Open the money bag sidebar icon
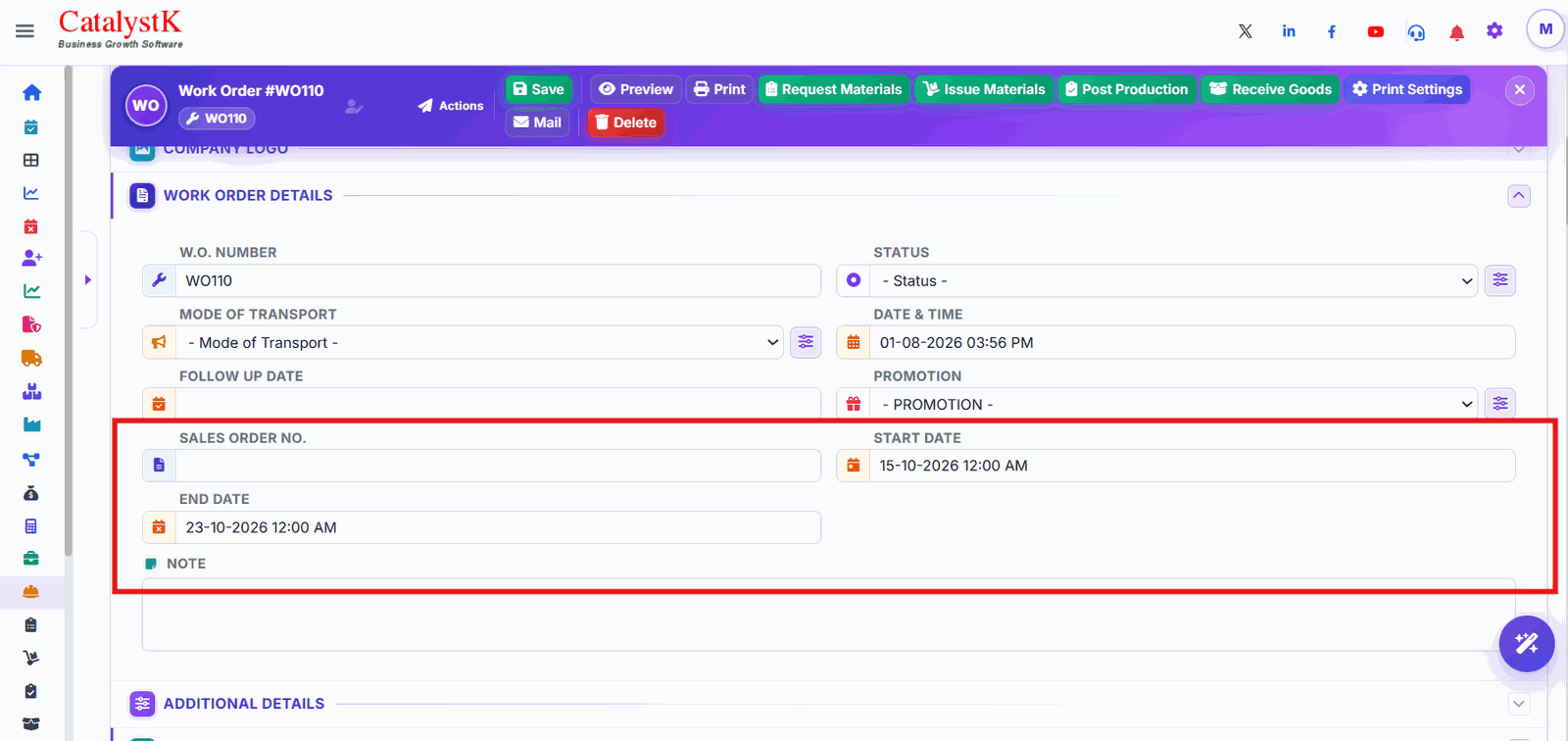Screen dimensions: 1568x741 tap(31, 492)
